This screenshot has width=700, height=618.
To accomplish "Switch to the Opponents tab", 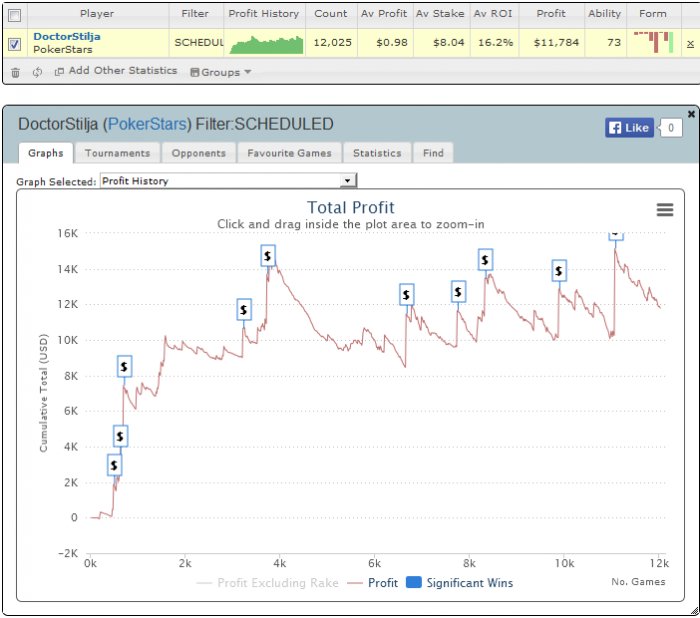I will [199, 153].
